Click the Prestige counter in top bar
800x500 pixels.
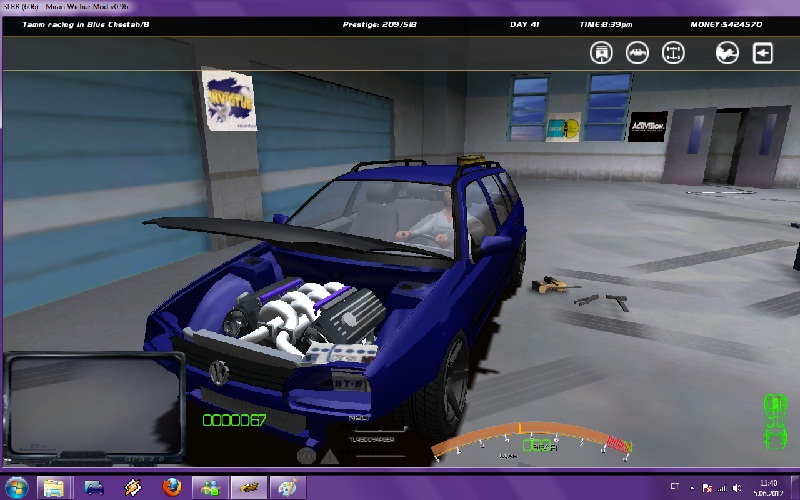pyautogui.click(x=379, y=23)
